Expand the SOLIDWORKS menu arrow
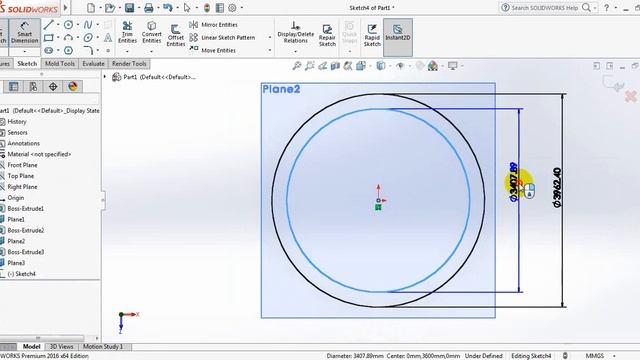The image size is (640, 360). (65, 8)
